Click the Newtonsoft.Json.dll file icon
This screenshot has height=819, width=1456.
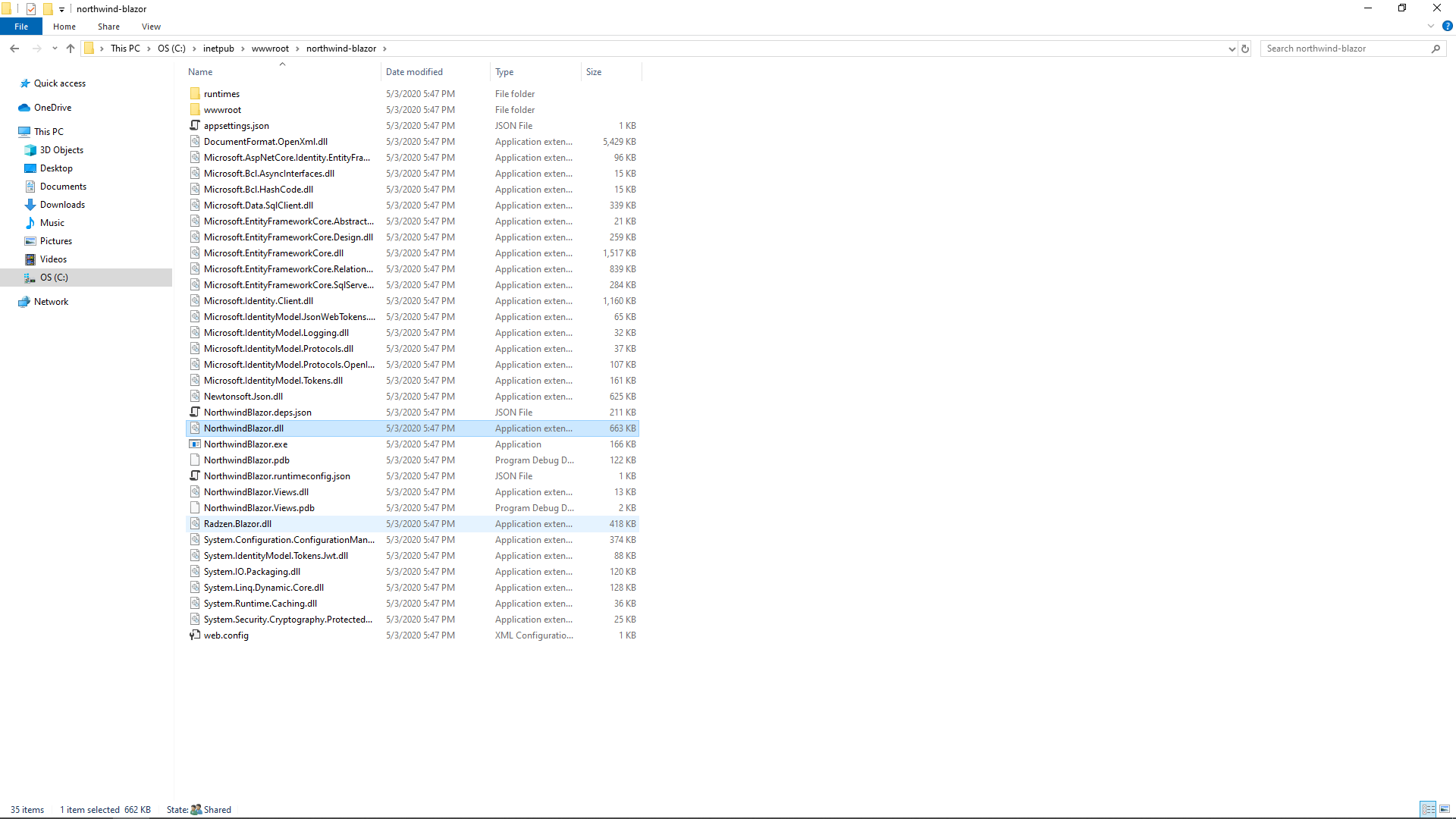pyautogui.click(x=195, y=396)
